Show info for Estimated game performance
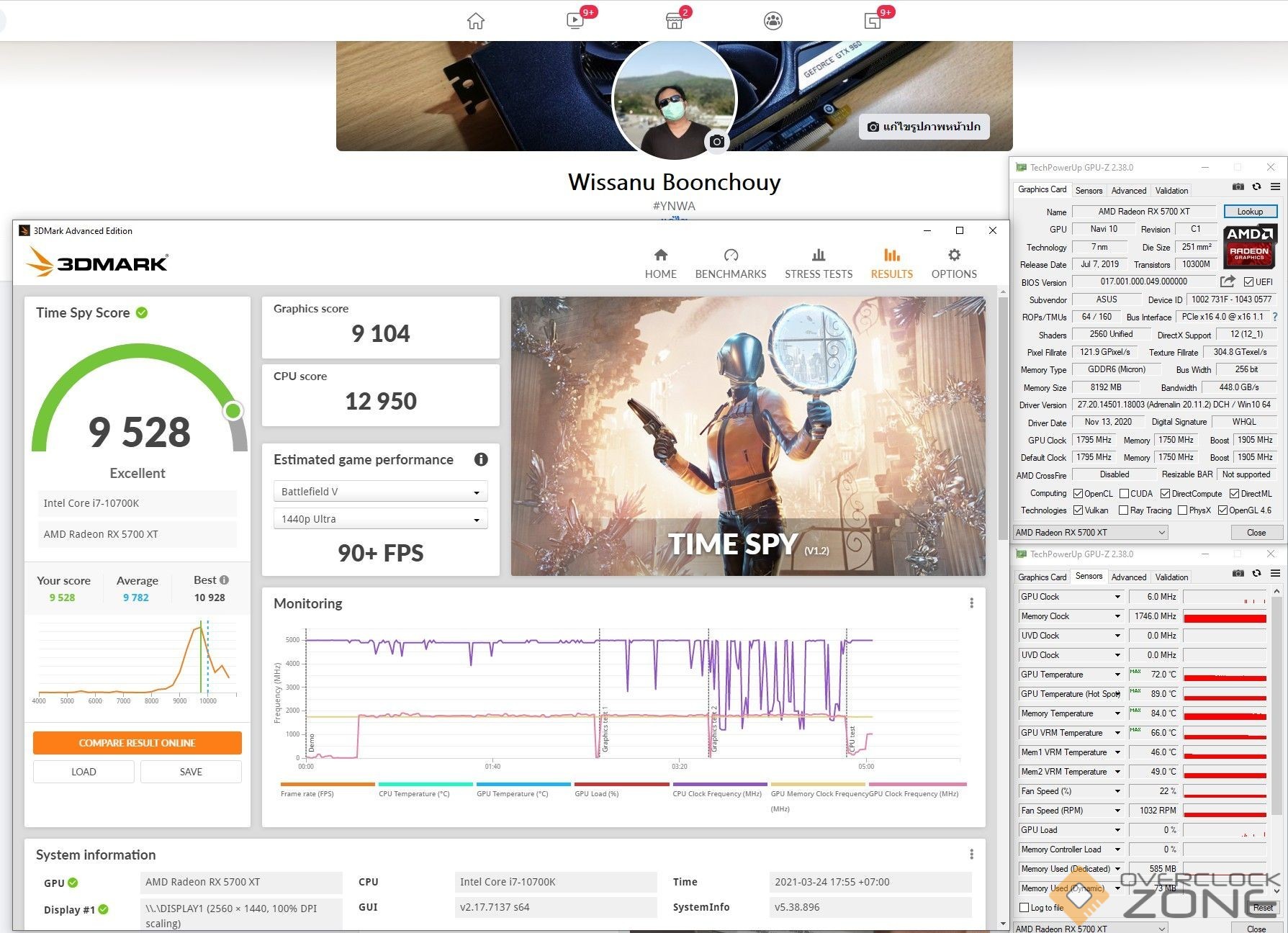Viewport: 1288px width, 933px height. point(481,459)
